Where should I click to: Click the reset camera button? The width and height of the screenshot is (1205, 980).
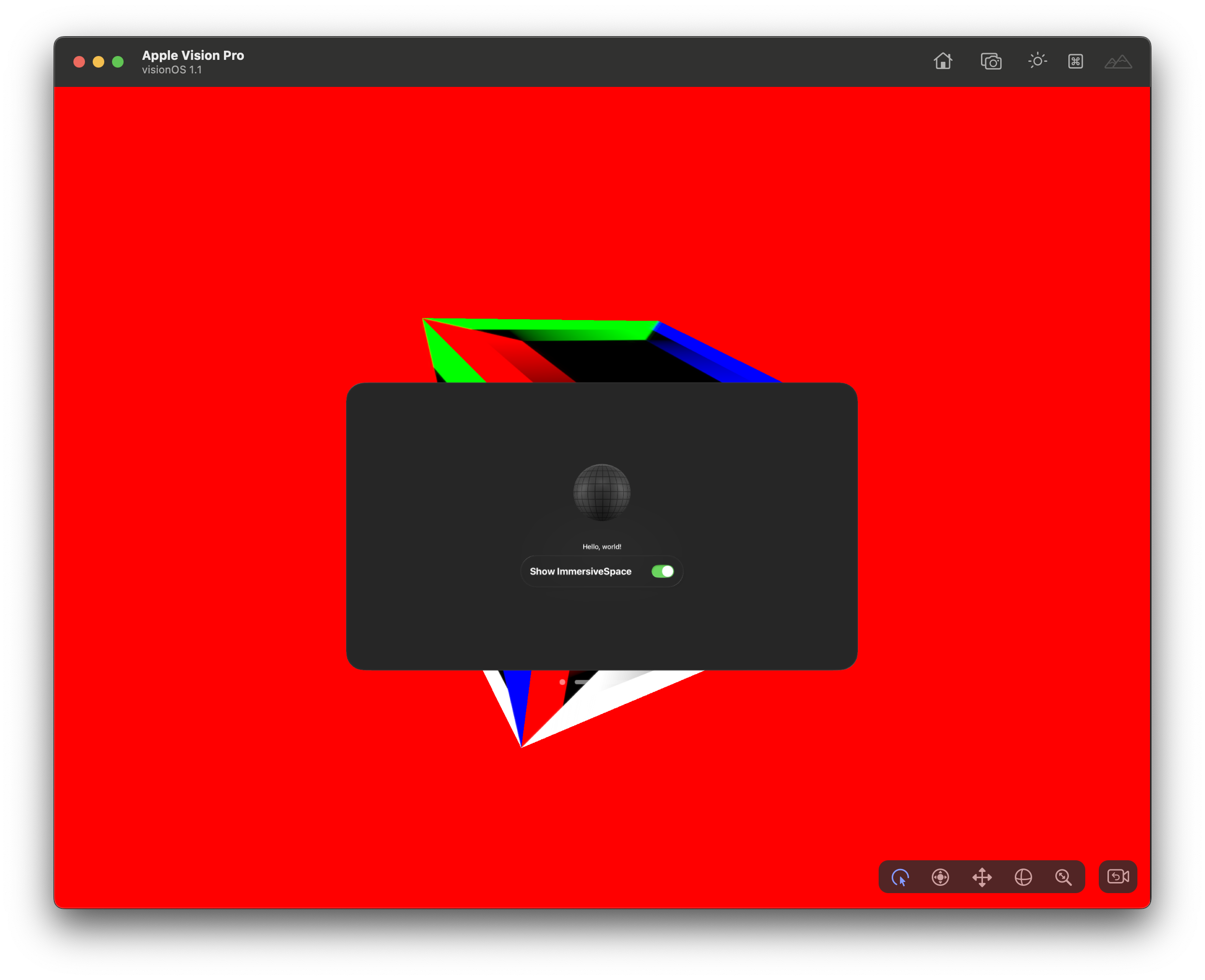point(1118,877)
